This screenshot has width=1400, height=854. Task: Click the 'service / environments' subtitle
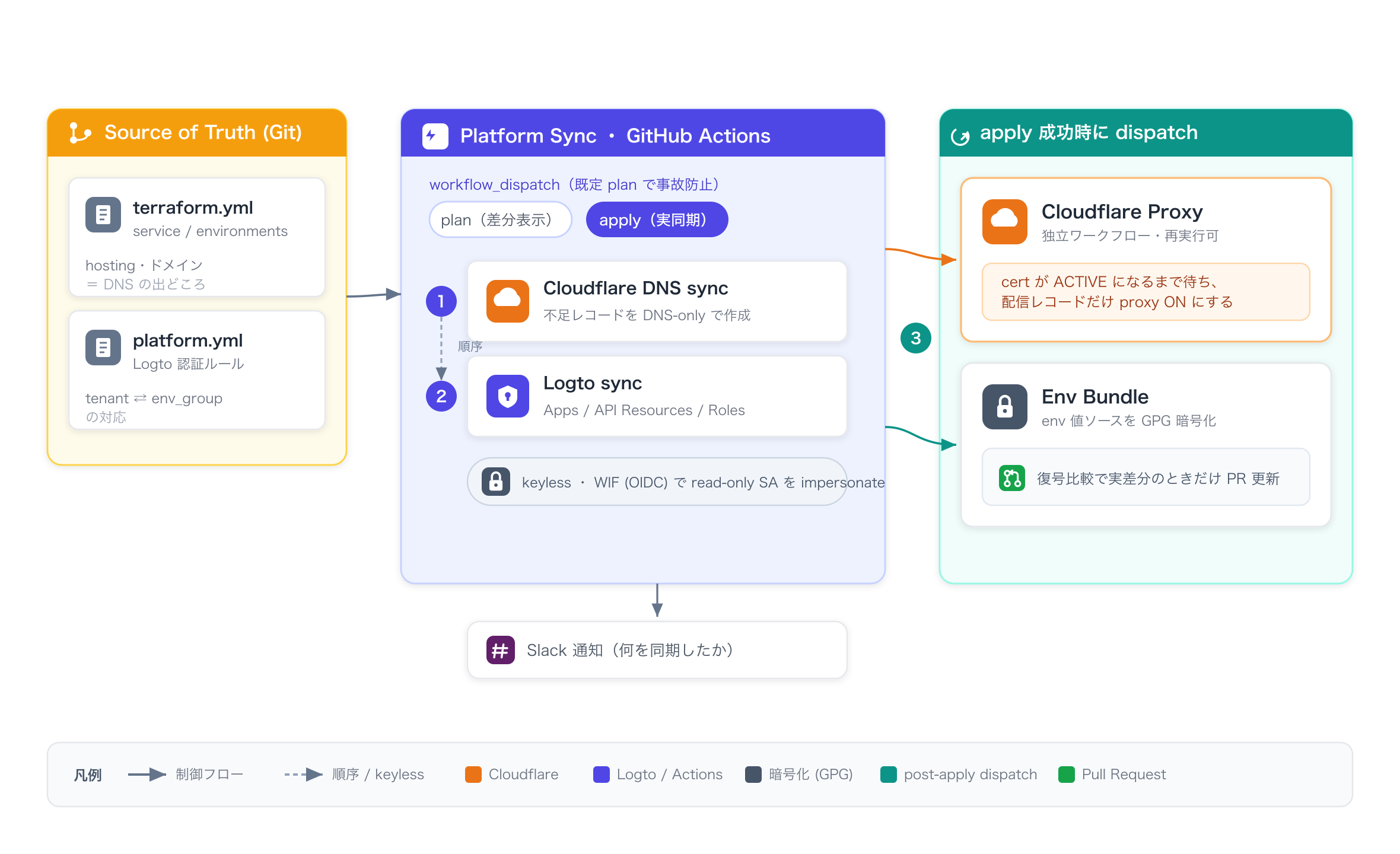point(210,231)
